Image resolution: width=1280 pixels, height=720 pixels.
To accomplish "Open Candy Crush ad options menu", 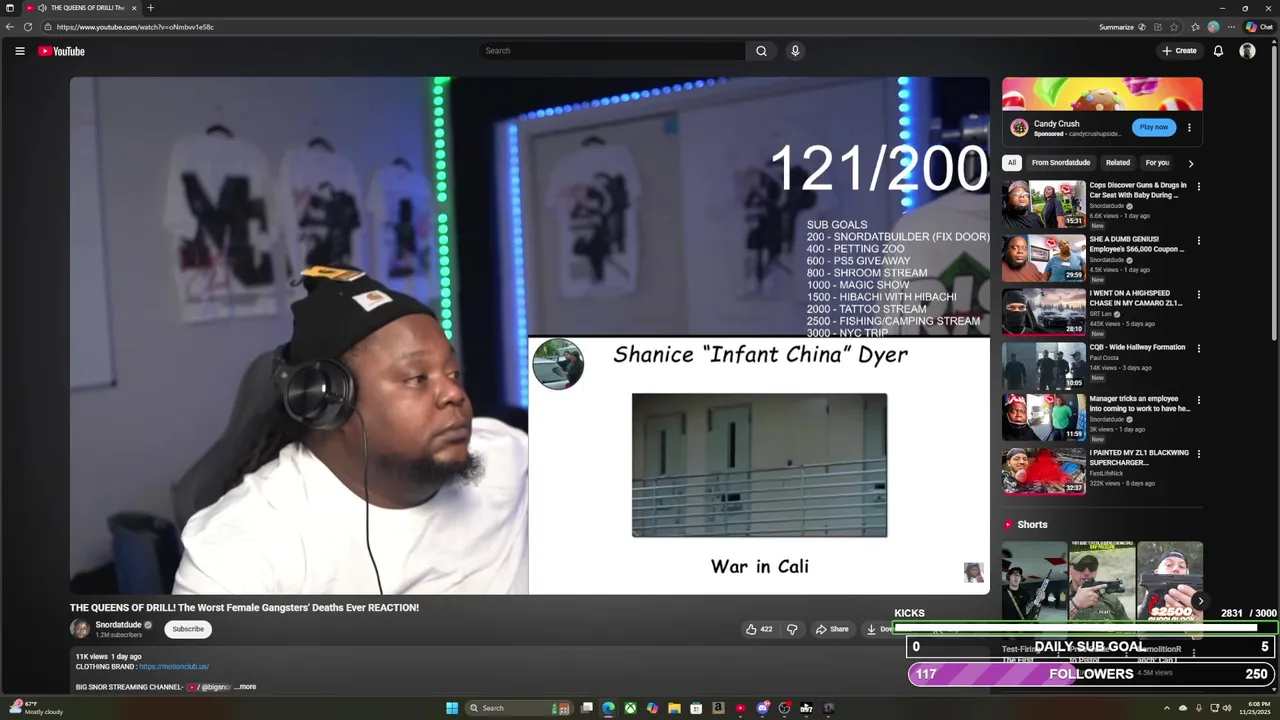I will (1189, 127).
